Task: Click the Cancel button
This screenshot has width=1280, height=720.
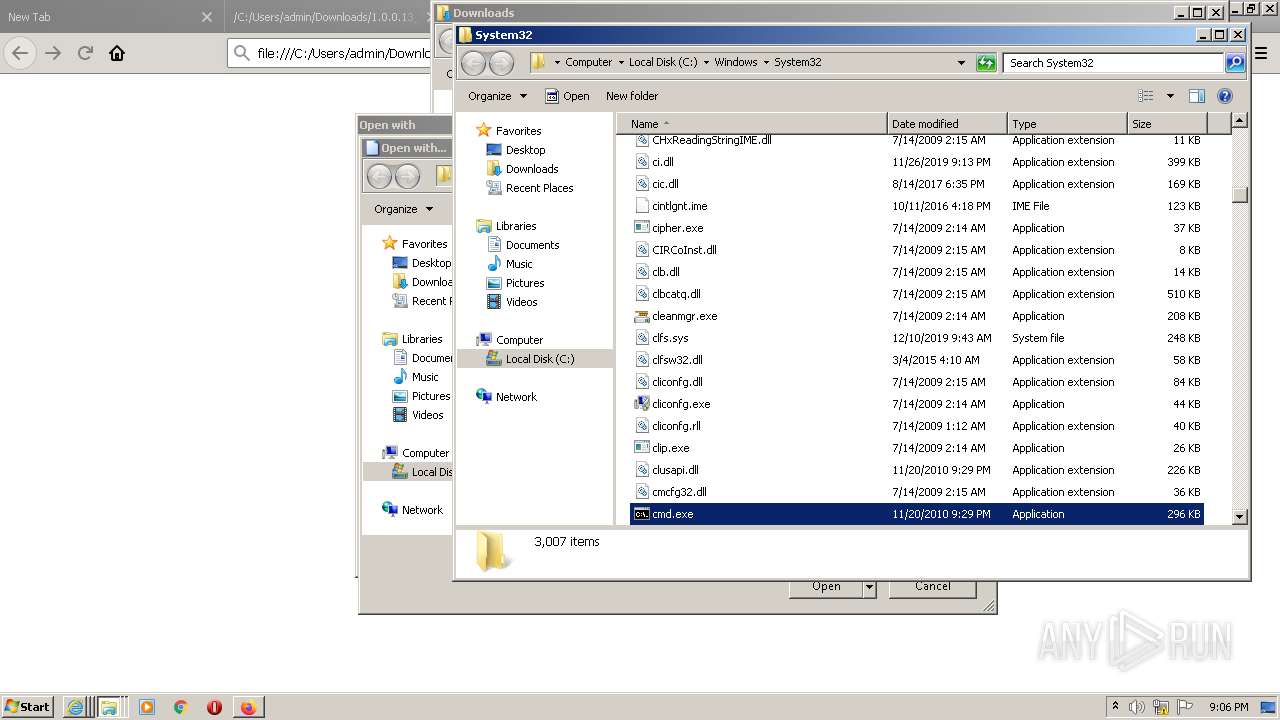Action: point(932,587)
